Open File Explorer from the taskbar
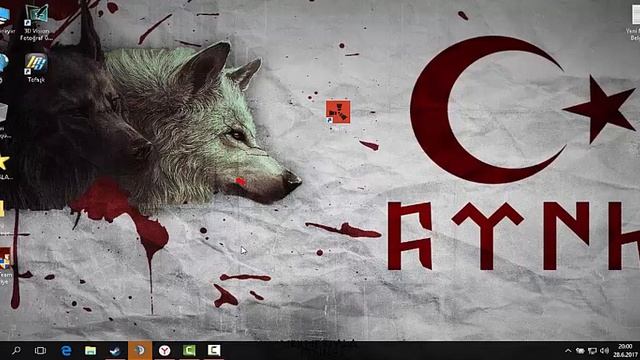 coord(90,350)
